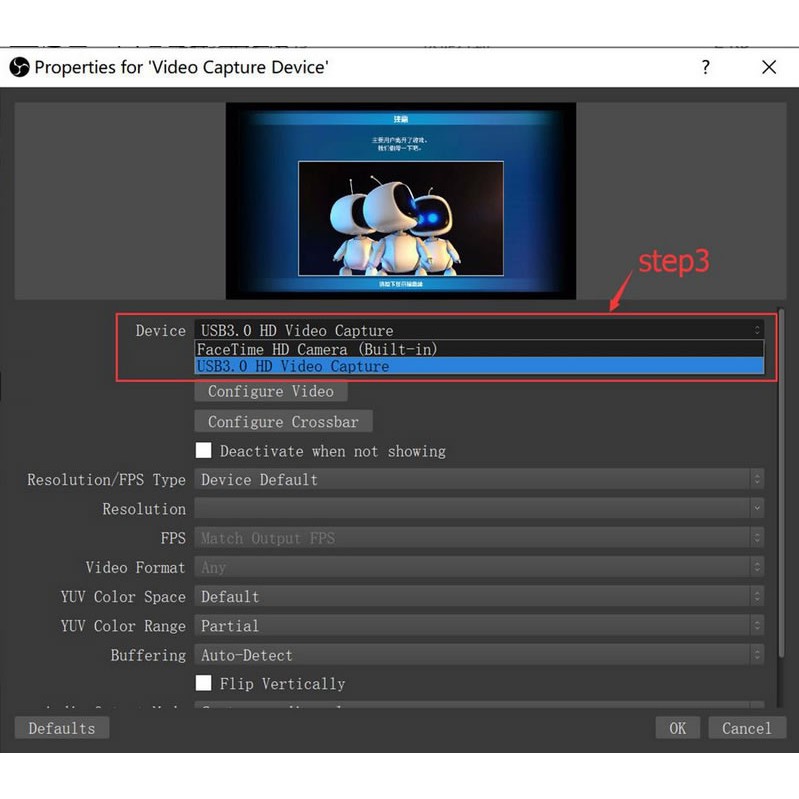
Task: Enable Deactivate when not showing checkbox
Action: 204,451
